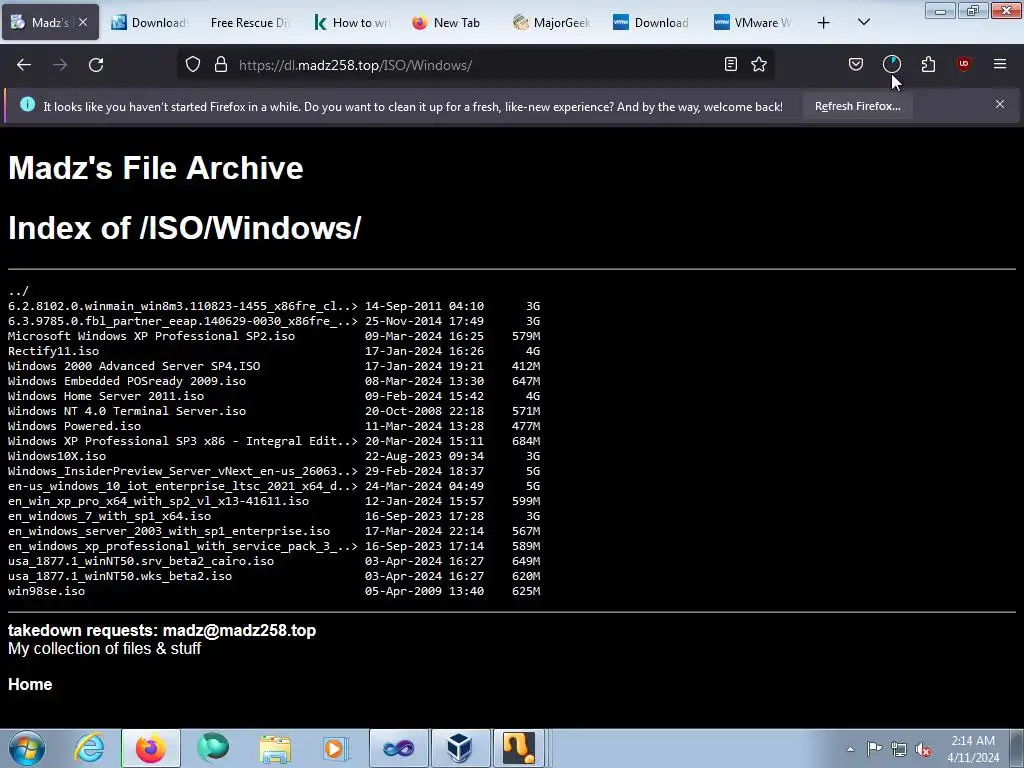Image resolution: width=1024 pixels, height=768 pixels.
Task: Download 6.3.9785.0 fbl_partner_eeap file
Action: click(183, 321)
